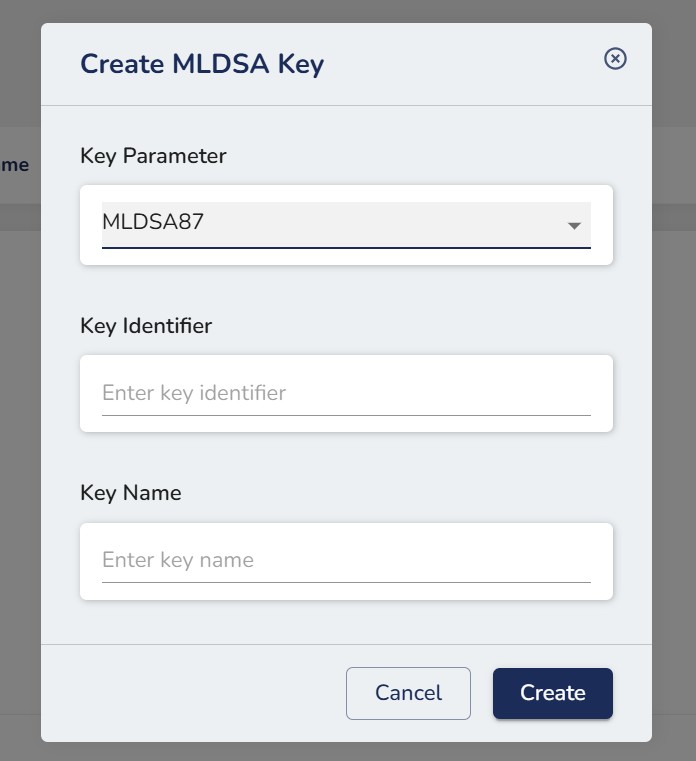This screenshot has width=696, height=761.
Task: Expand the Key Parameter dropdown arrow
Action: click(x=574, y=225)
